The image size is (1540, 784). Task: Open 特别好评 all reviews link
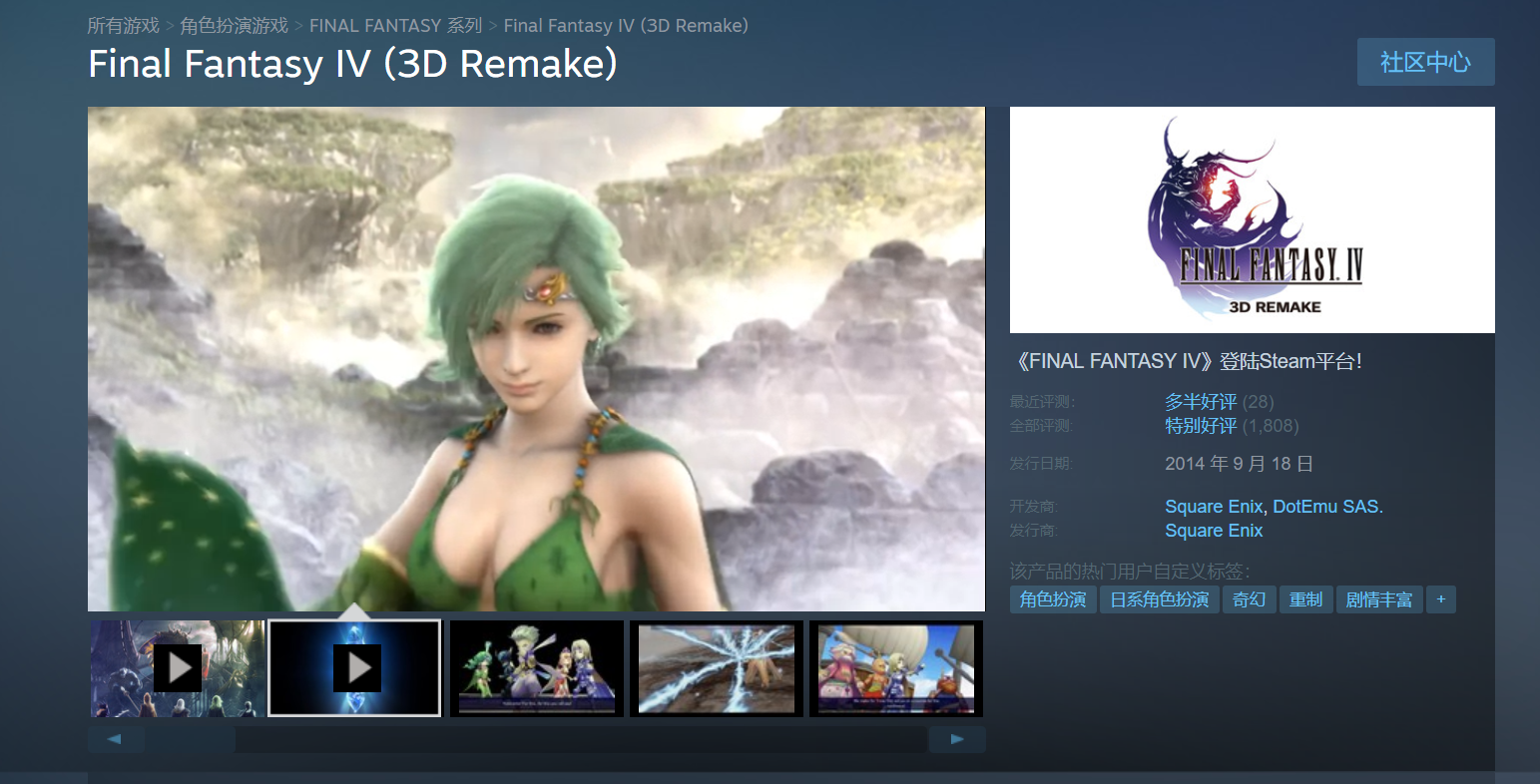tap(1201, 426)
